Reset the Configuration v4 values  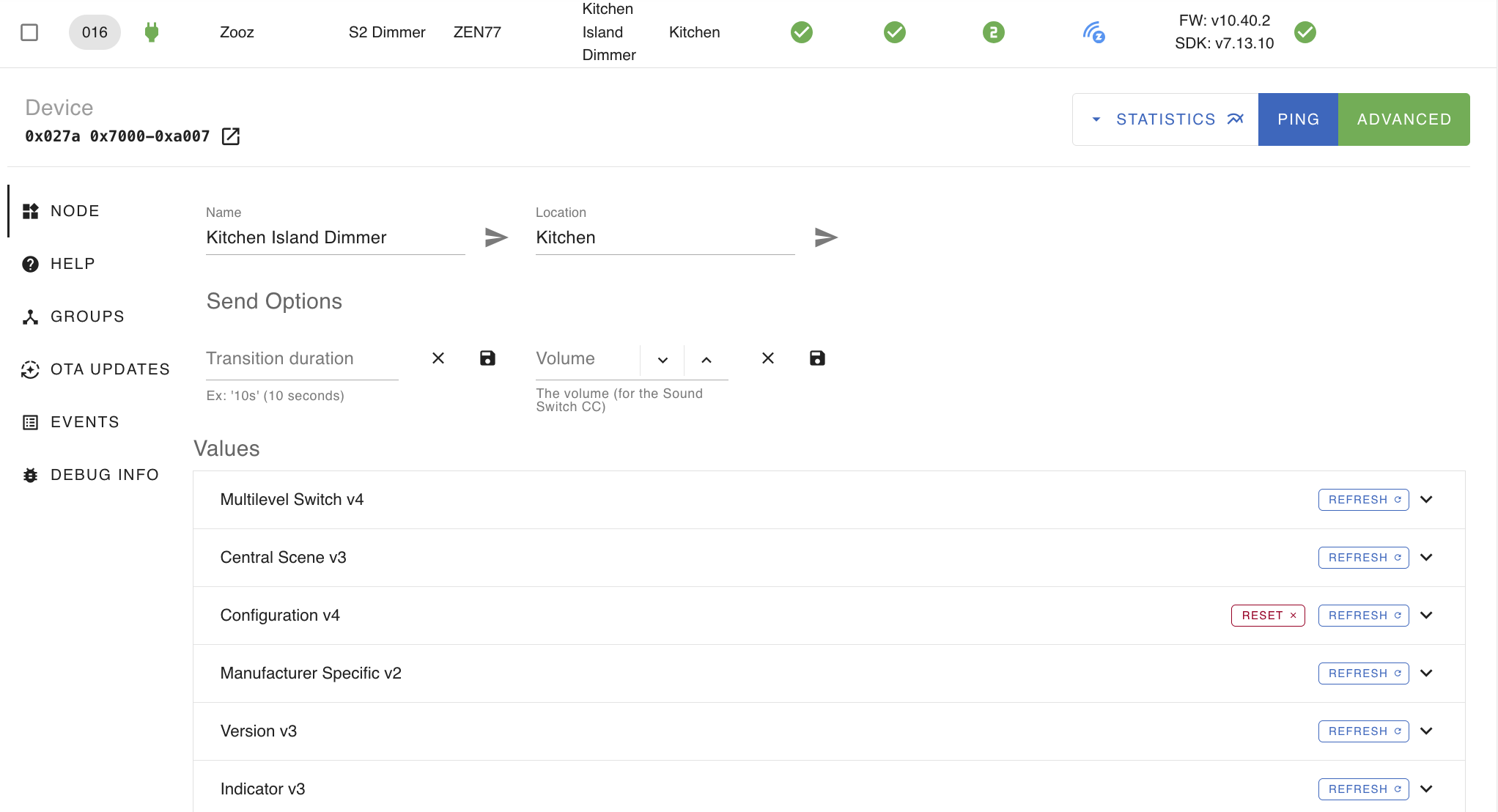coord(1268,616)
